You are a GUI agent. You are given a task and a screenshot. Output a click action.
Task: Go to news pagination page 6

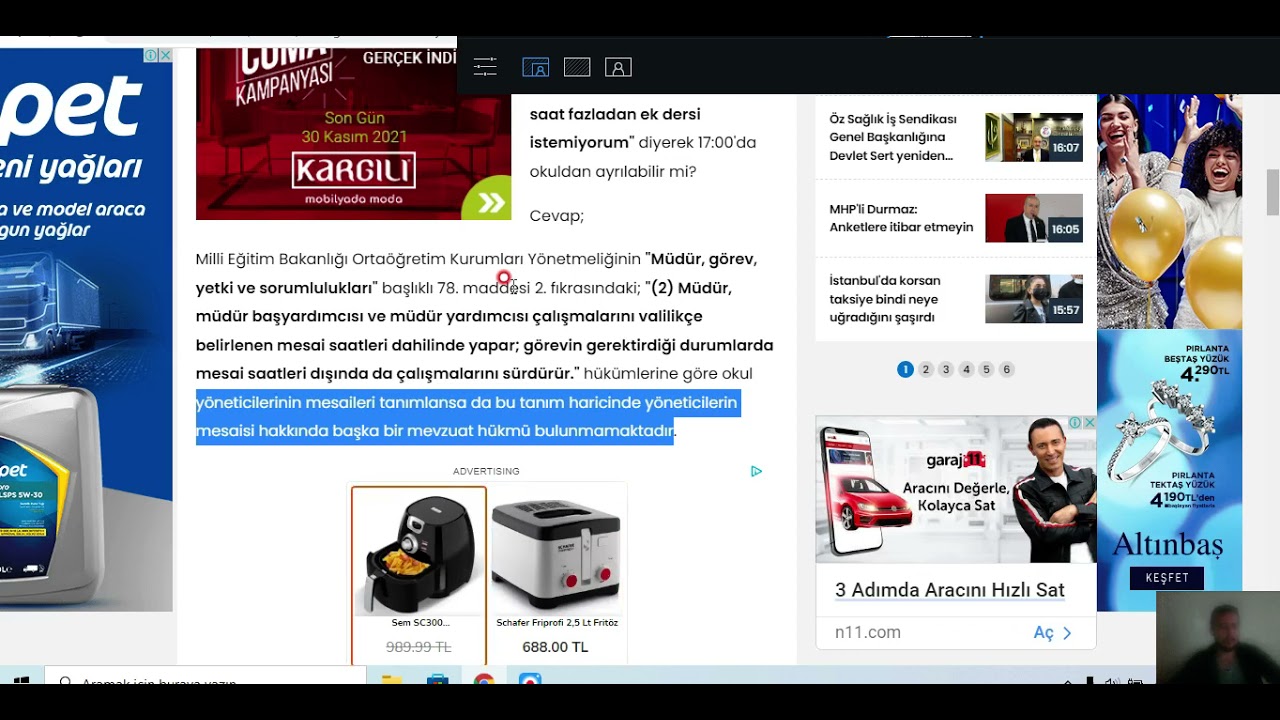1007,369
